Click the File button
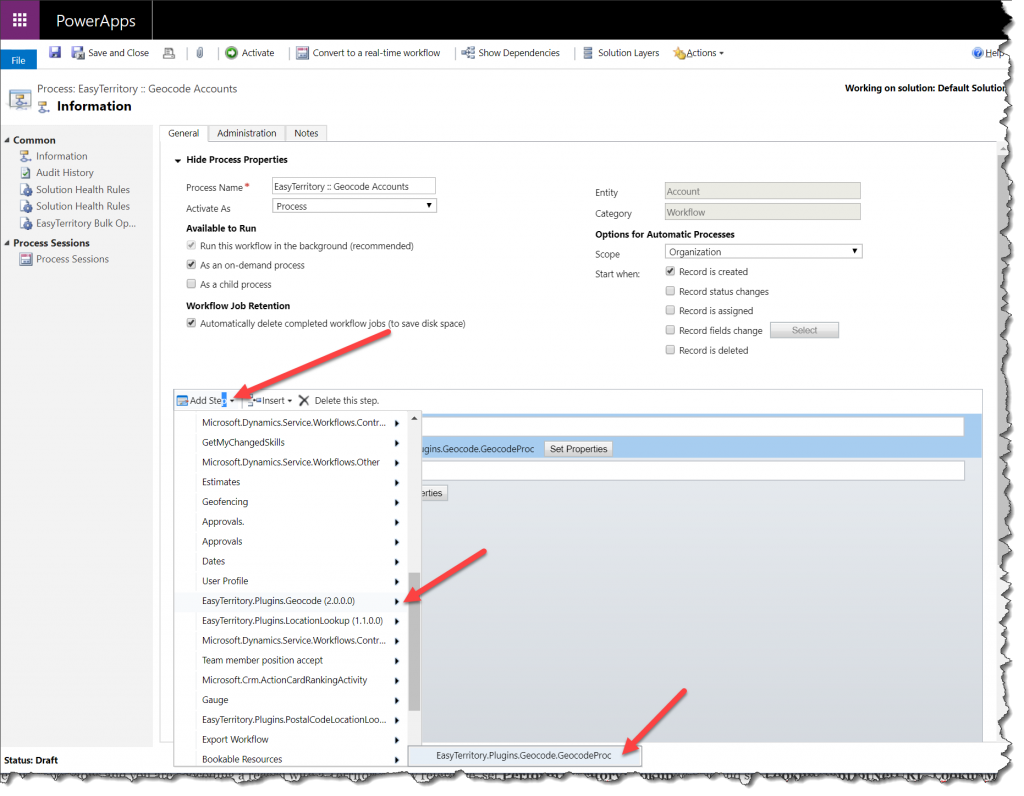Image resolution: width=1024 pixels, height=796 pixels. pyautogui.click(x=18, y=60)
